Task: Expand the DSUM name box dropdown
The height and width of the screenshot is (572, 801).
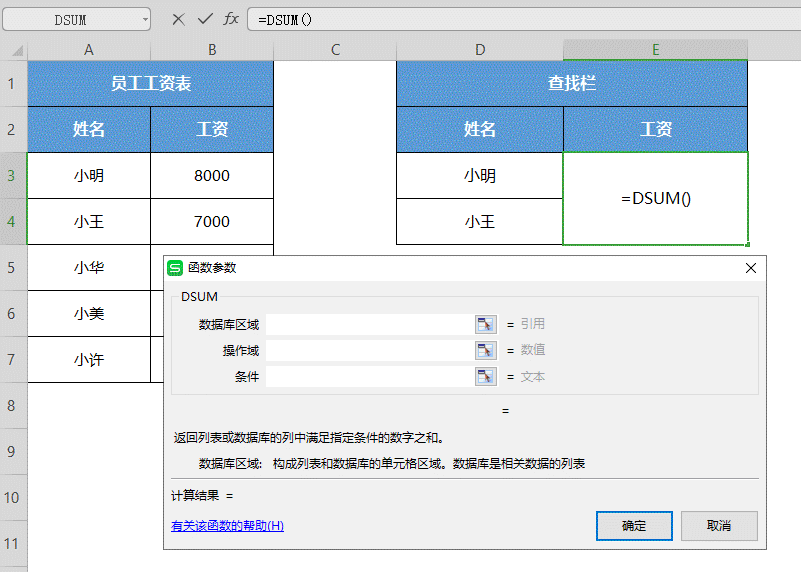Action: tap(145, 20)
